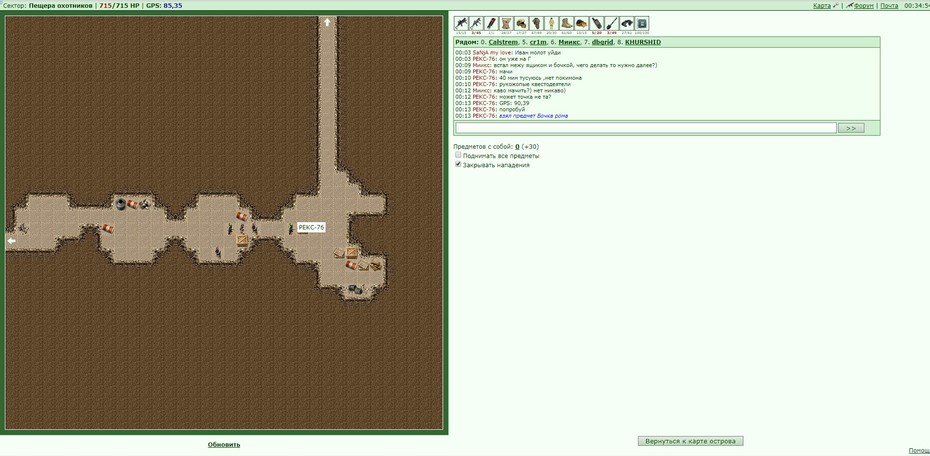Select the shovel tool icon
The height and width of the screenshot is (456, 930).
(612, 24)
